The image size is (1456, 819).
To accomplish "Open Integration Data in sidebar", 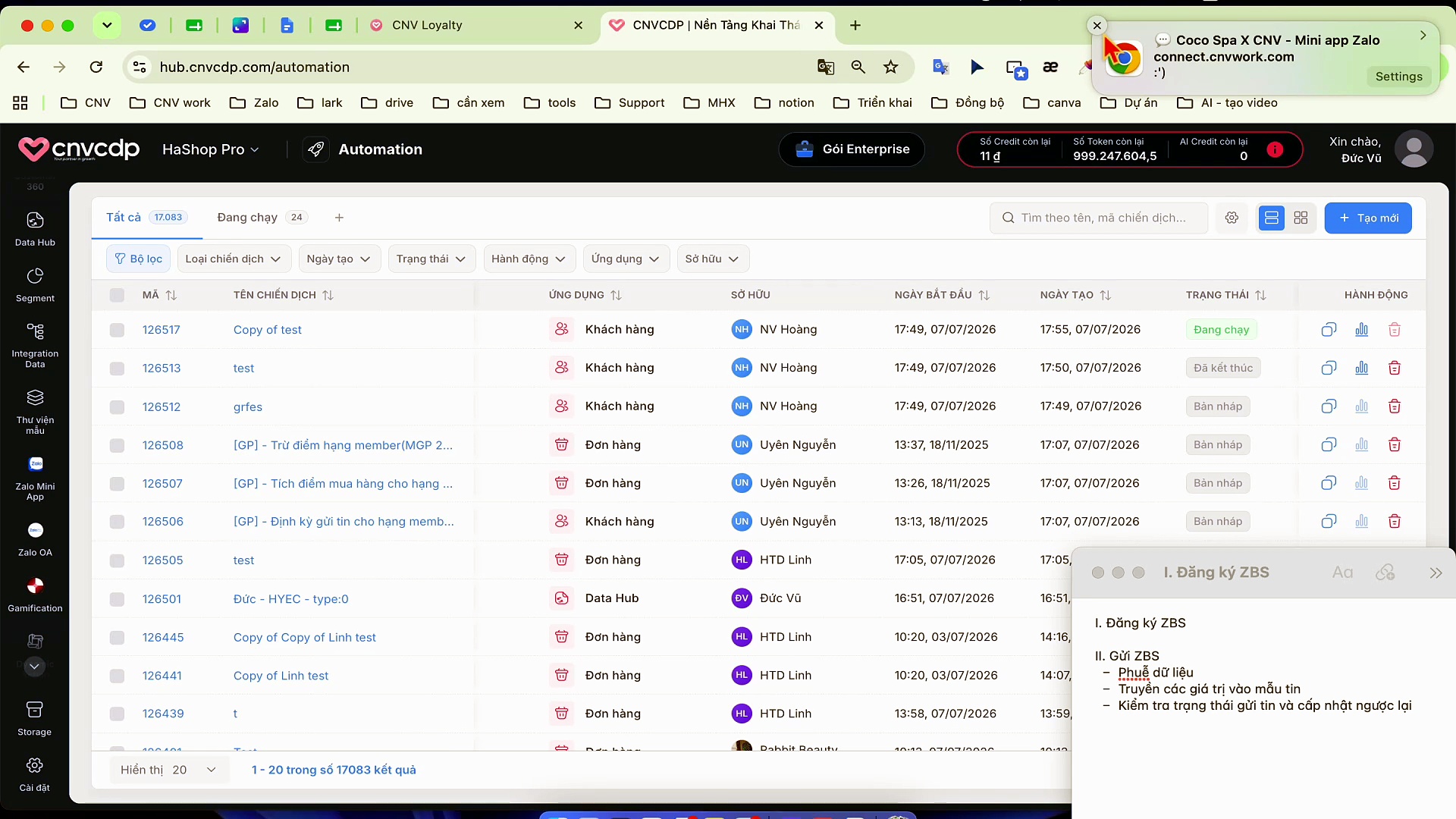I will coord(35,345).
